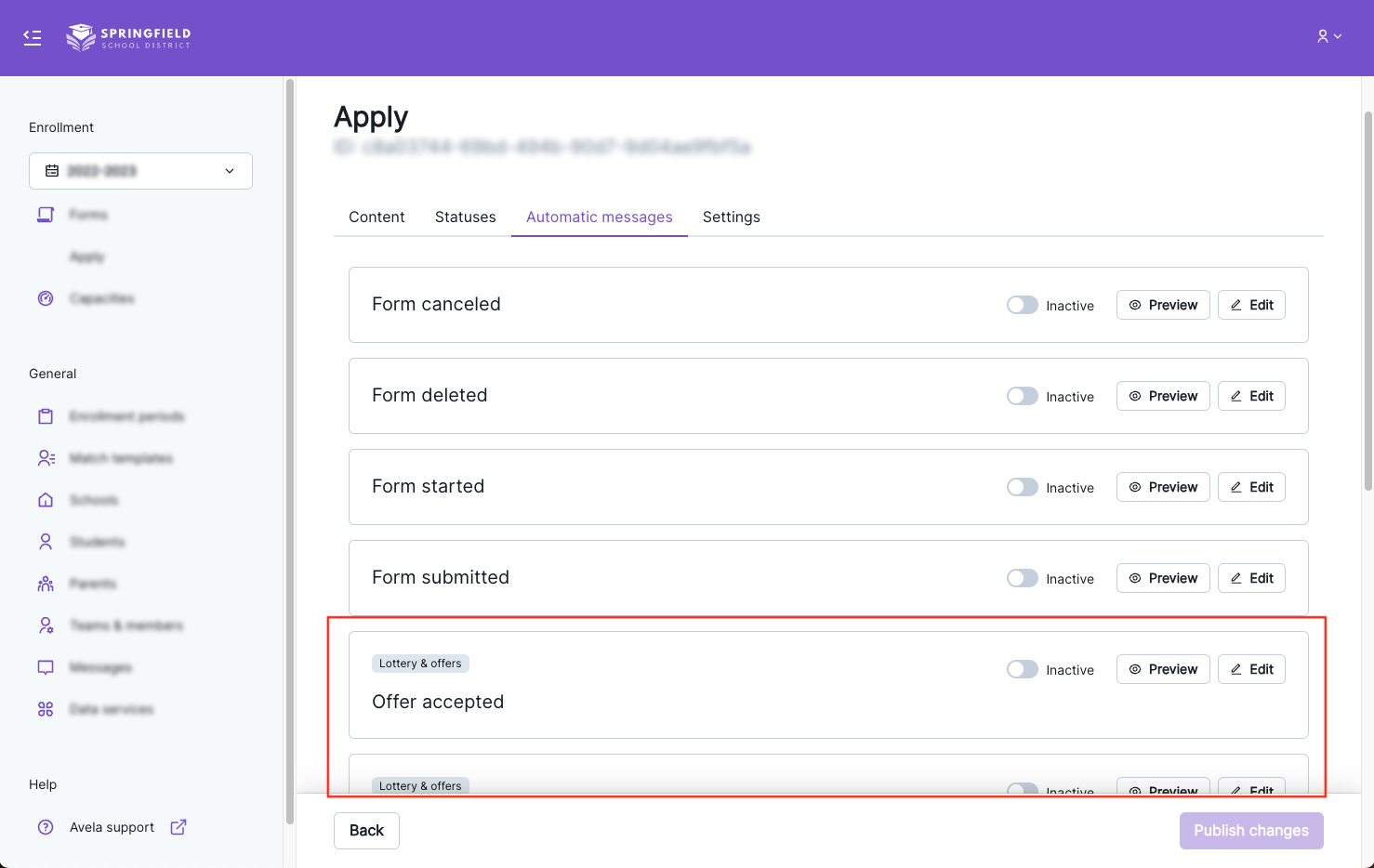
Task: Open the user account menu
Action: click(x=1328, y=36)
